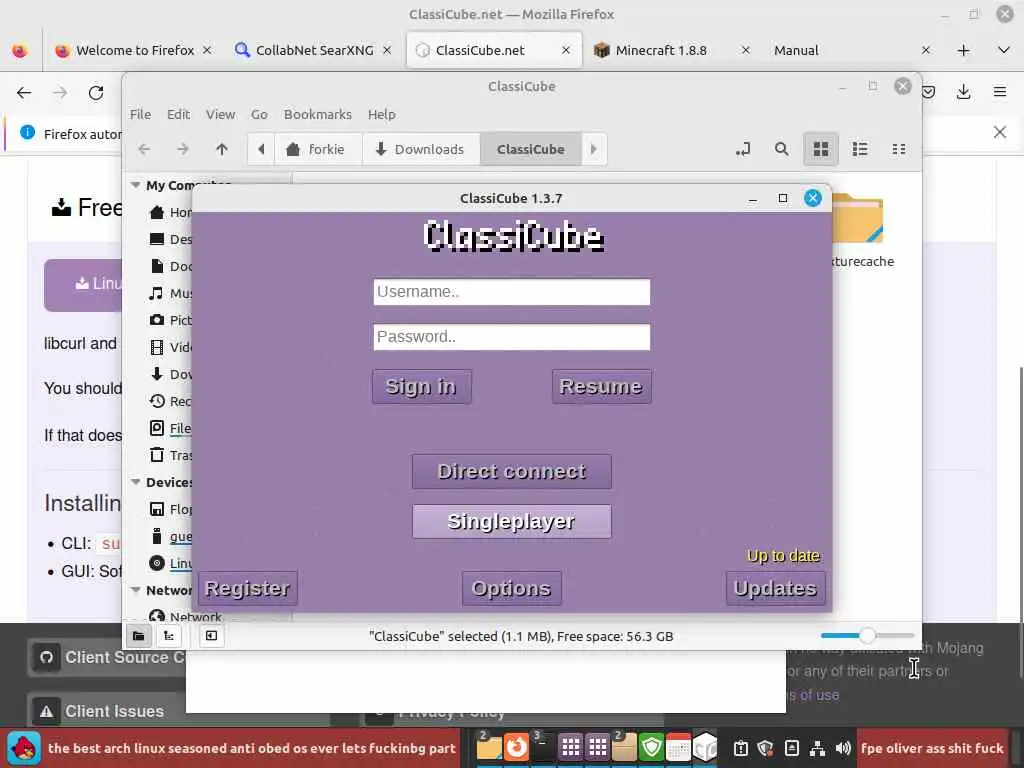The width and height of the screenshot is (1024, 768).
Task: Start Singleplayer mode in ClassiCube
Action: pos(512,521)
